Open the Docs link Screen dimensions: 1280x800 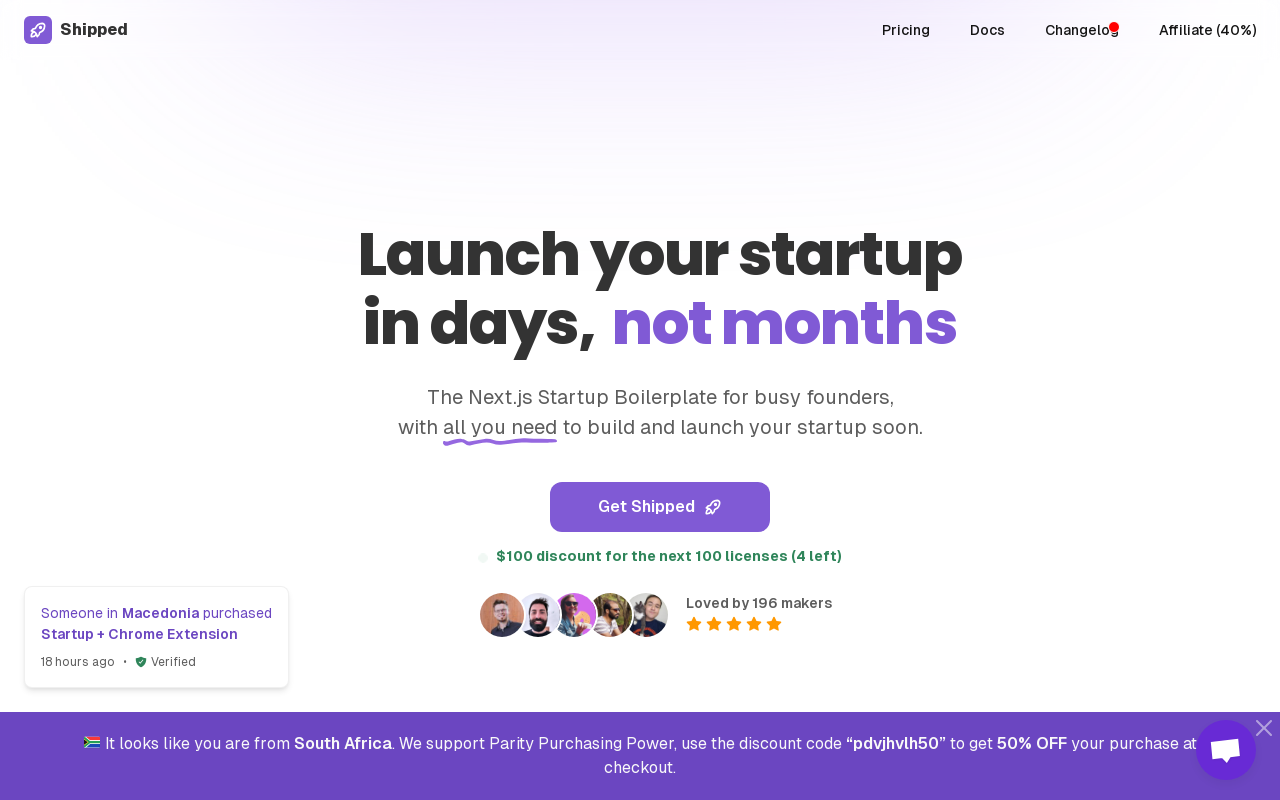pos(987,30)
